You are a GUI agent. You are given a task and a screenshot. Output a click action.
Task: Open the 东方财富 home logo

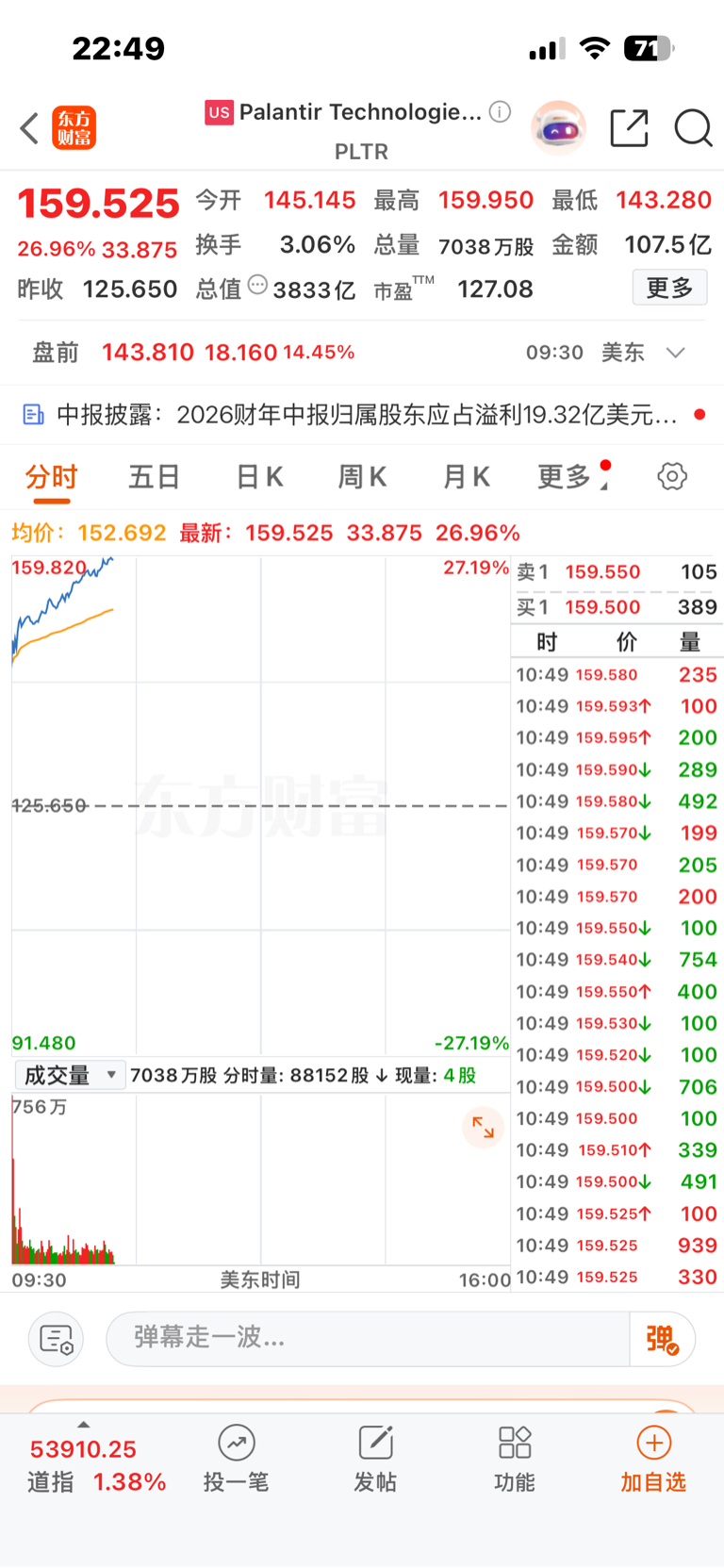[74, 128]
